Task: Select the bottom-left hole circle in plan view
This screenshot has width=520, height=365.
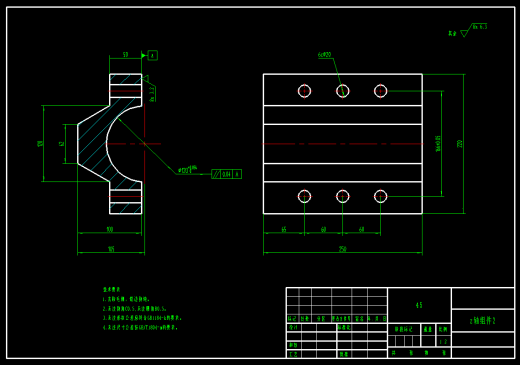Action: [x=304, y=196]
